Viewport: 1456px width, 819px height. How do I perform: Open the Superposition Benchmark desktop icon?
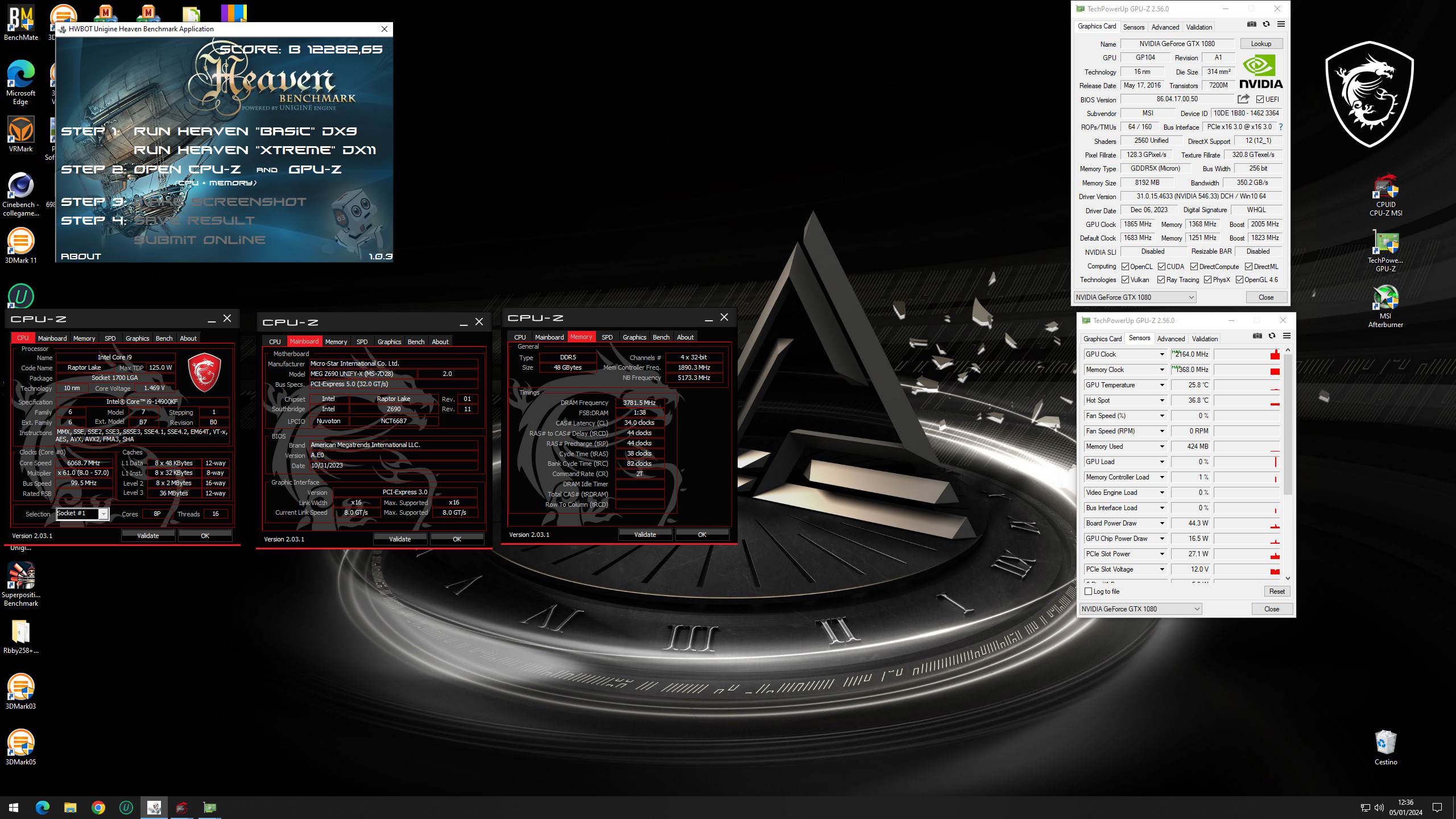21,584
